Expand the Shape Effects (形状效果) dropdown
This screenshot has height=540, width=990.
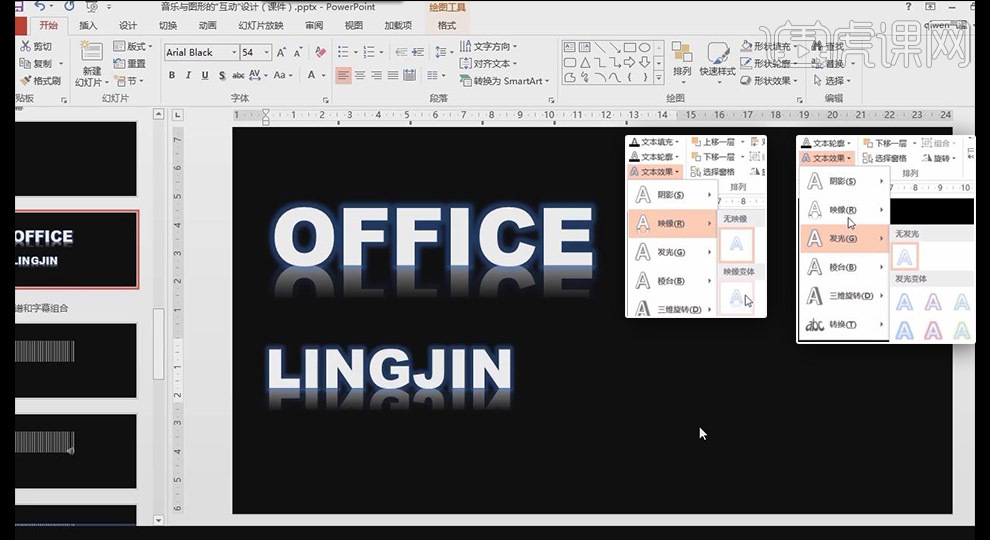click(x=775, y=81)
